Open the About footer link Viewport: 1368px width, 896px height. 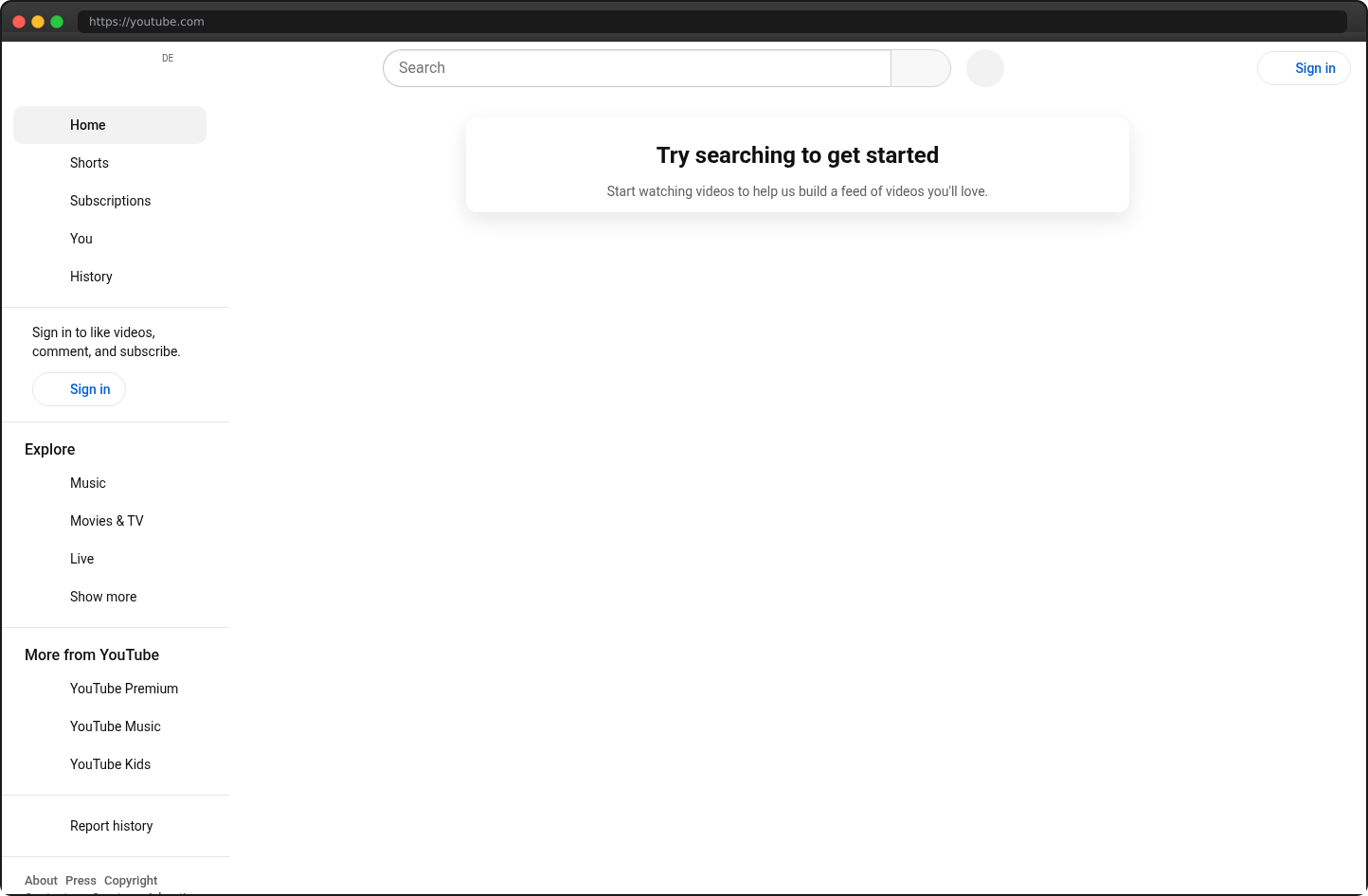[x=41, y=880]
